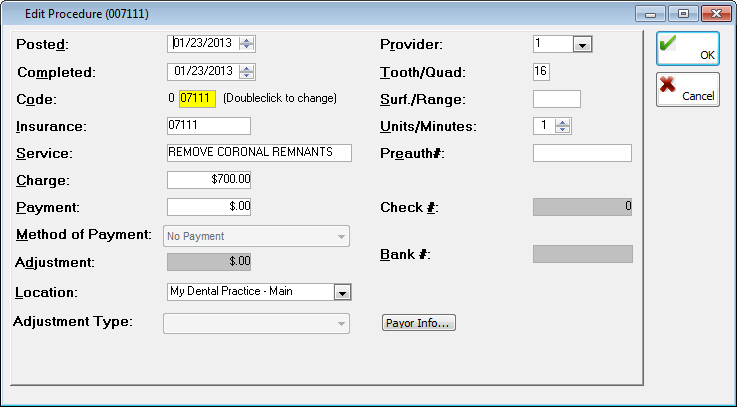Open the Posted date spinner control

247,43
